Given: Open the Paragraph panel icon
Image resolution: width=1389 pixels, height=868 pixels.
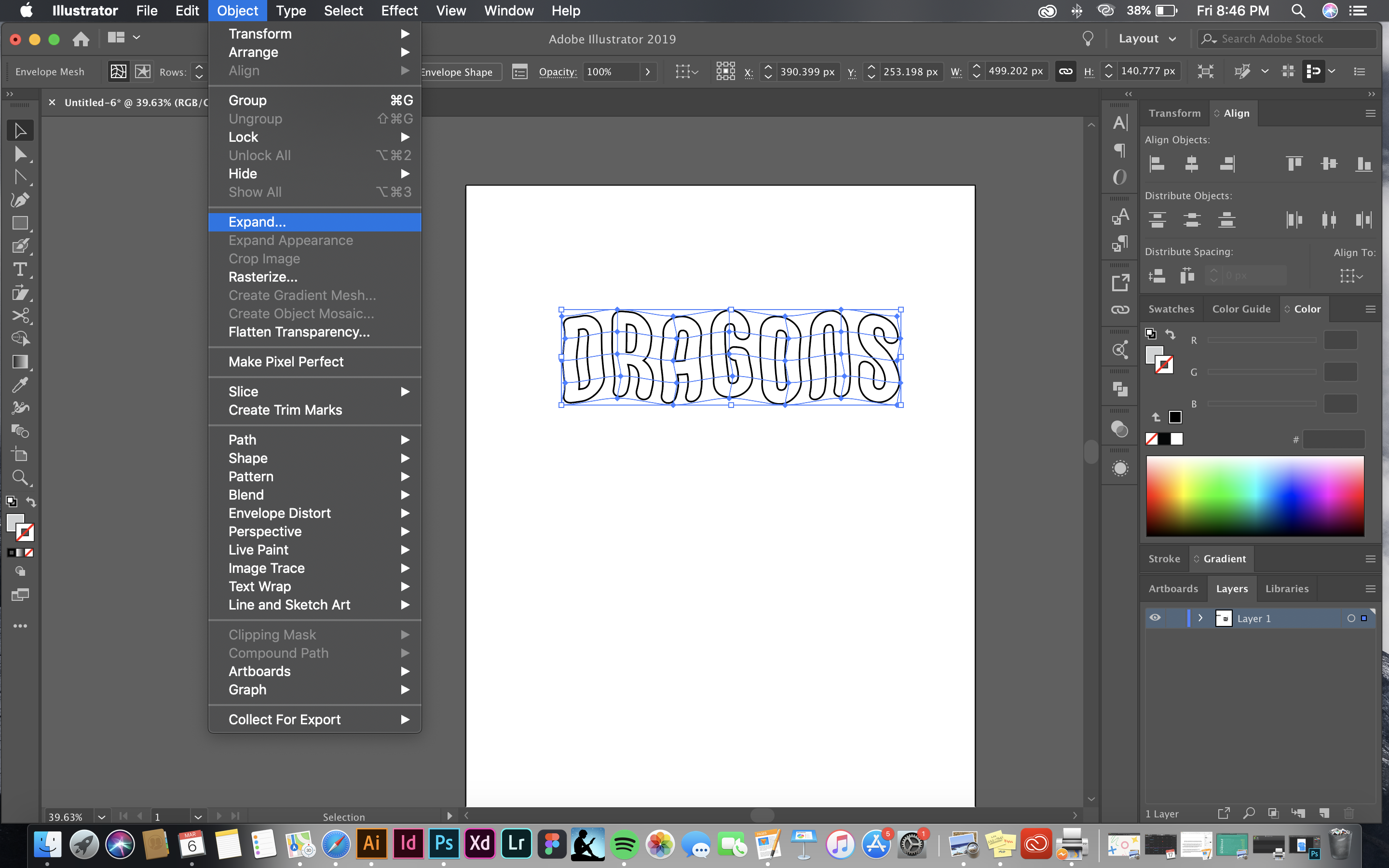Looking at the screenshot, I should point(1120,150).
